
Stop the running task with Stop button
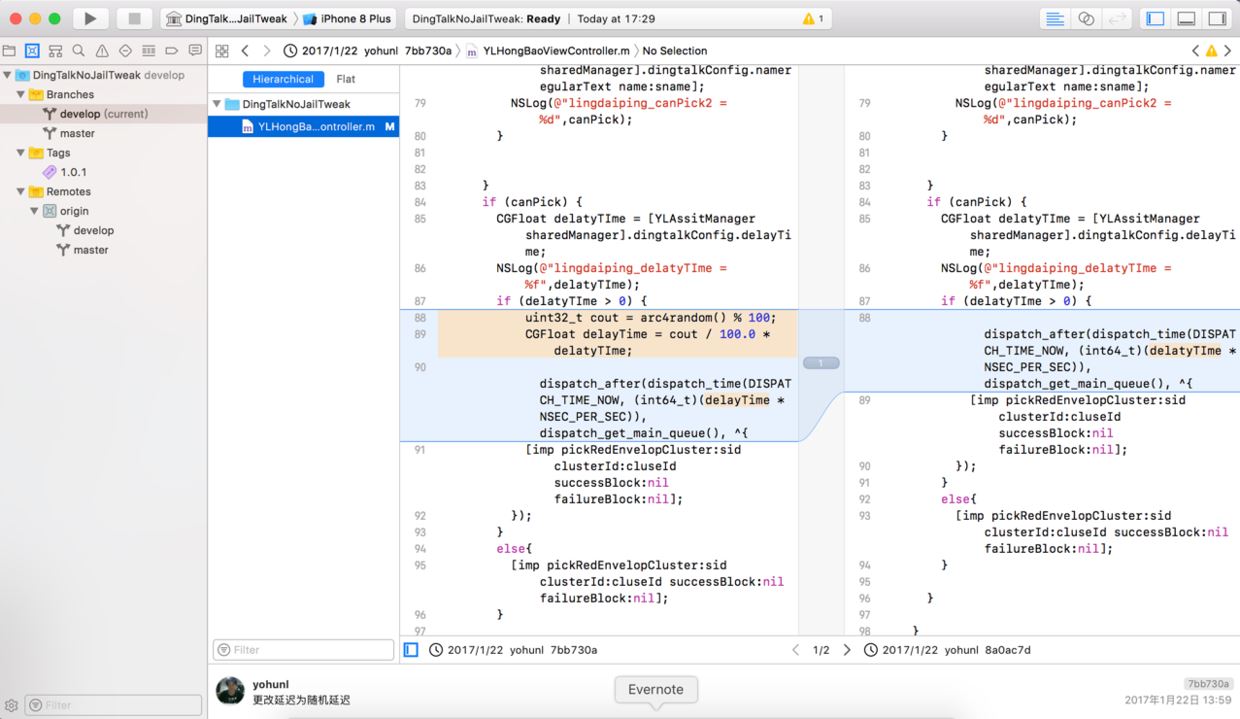click(x=134, y=18)
